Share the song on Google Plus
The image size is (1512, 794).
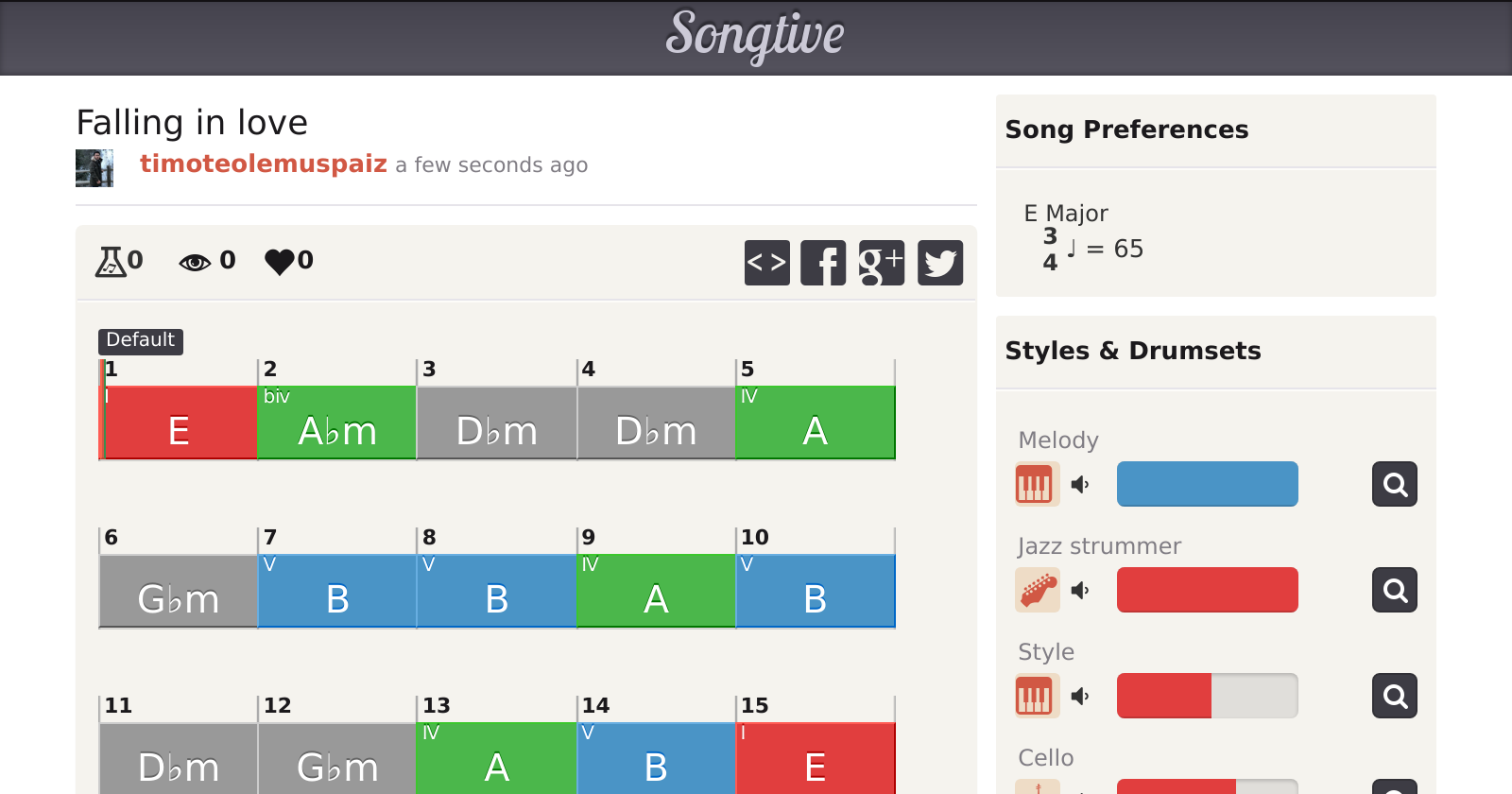pyautogui.click(x=882, y=263)
